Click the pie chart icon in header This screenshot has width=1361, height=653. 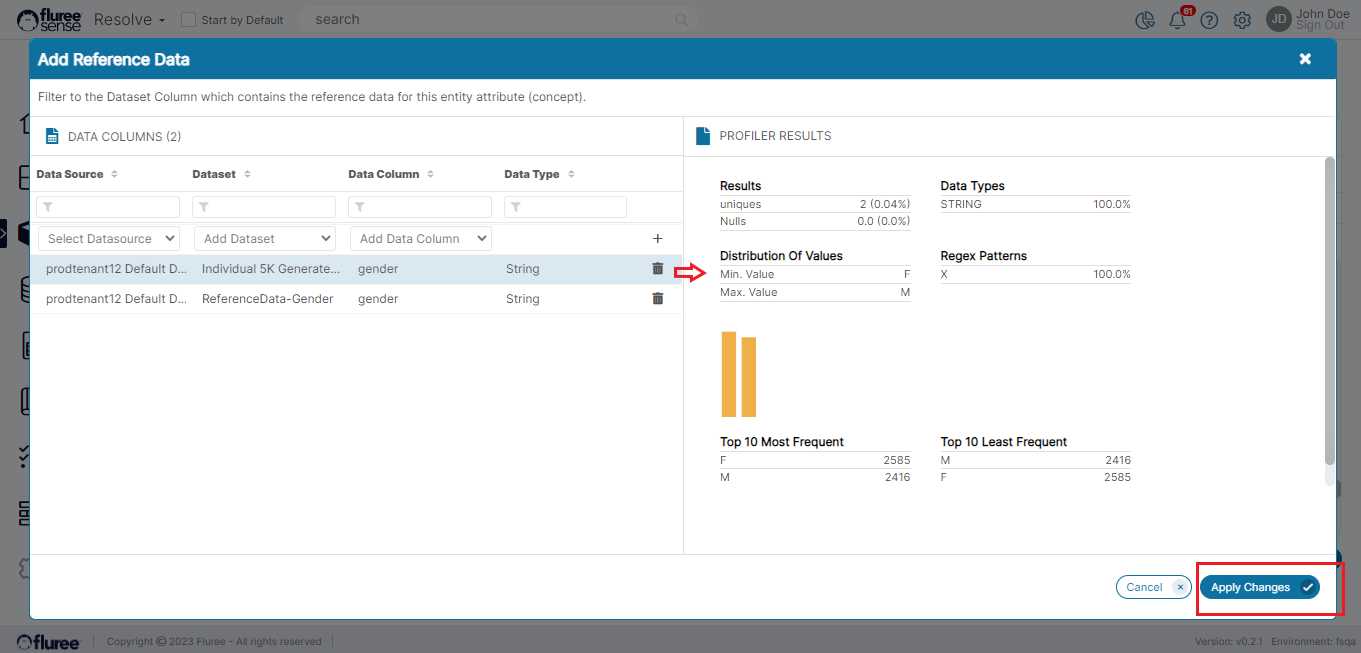[x=1146, y=21]
